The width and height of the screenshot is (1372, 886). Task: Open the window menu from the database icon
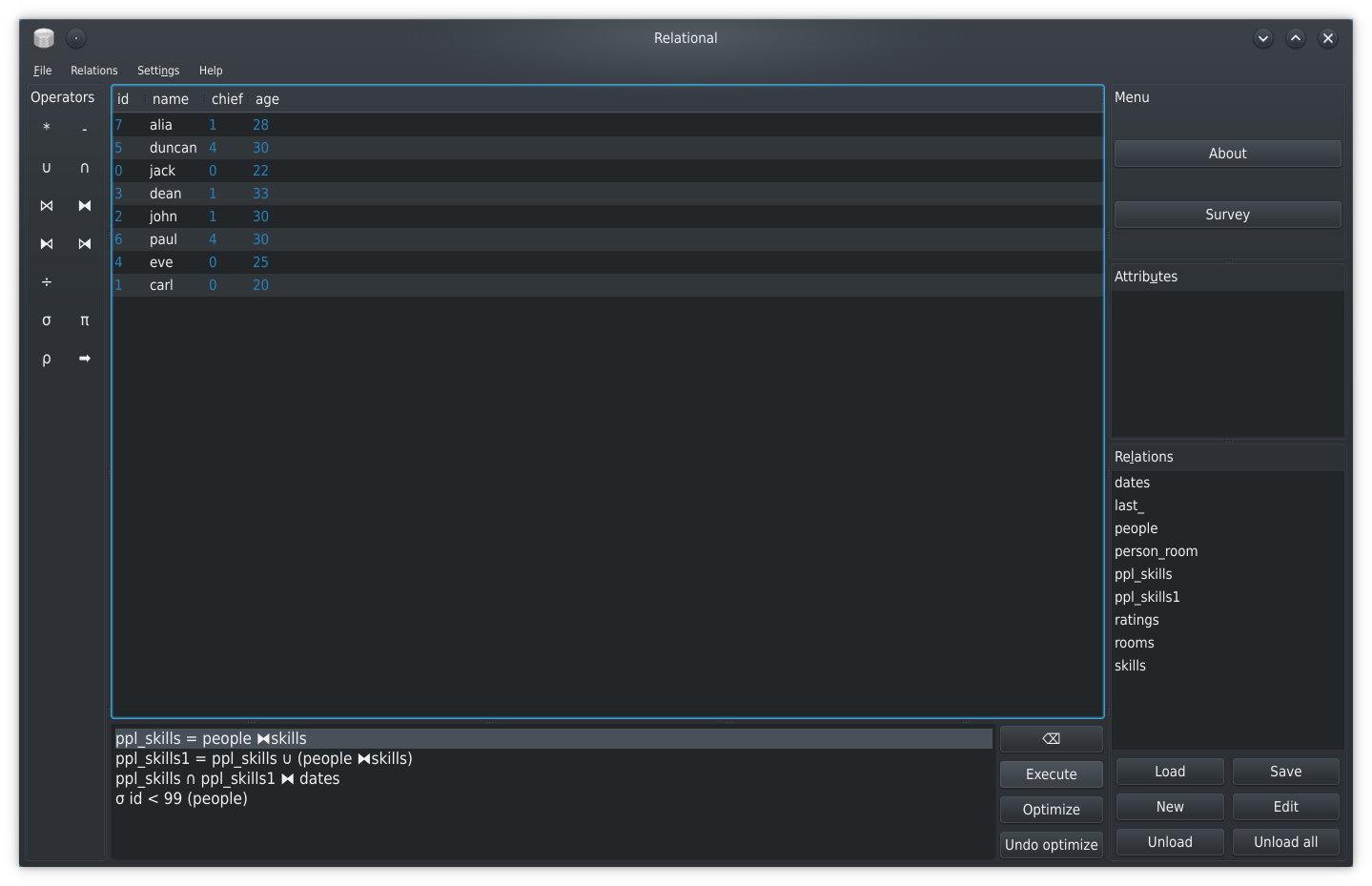tap(44, 38)
